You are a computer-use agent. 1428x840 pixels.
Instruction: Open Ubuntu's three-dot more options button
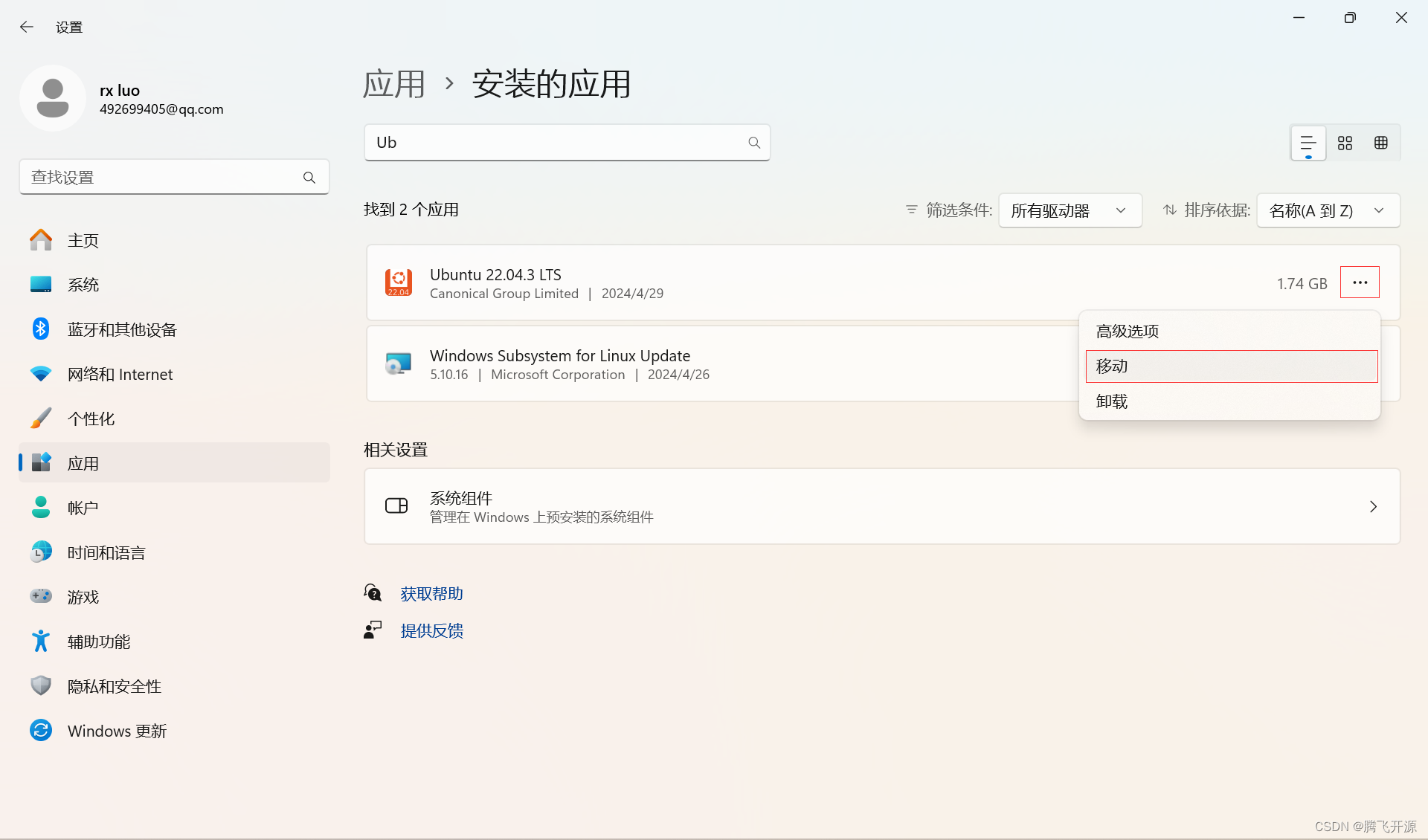point(1360,282)
